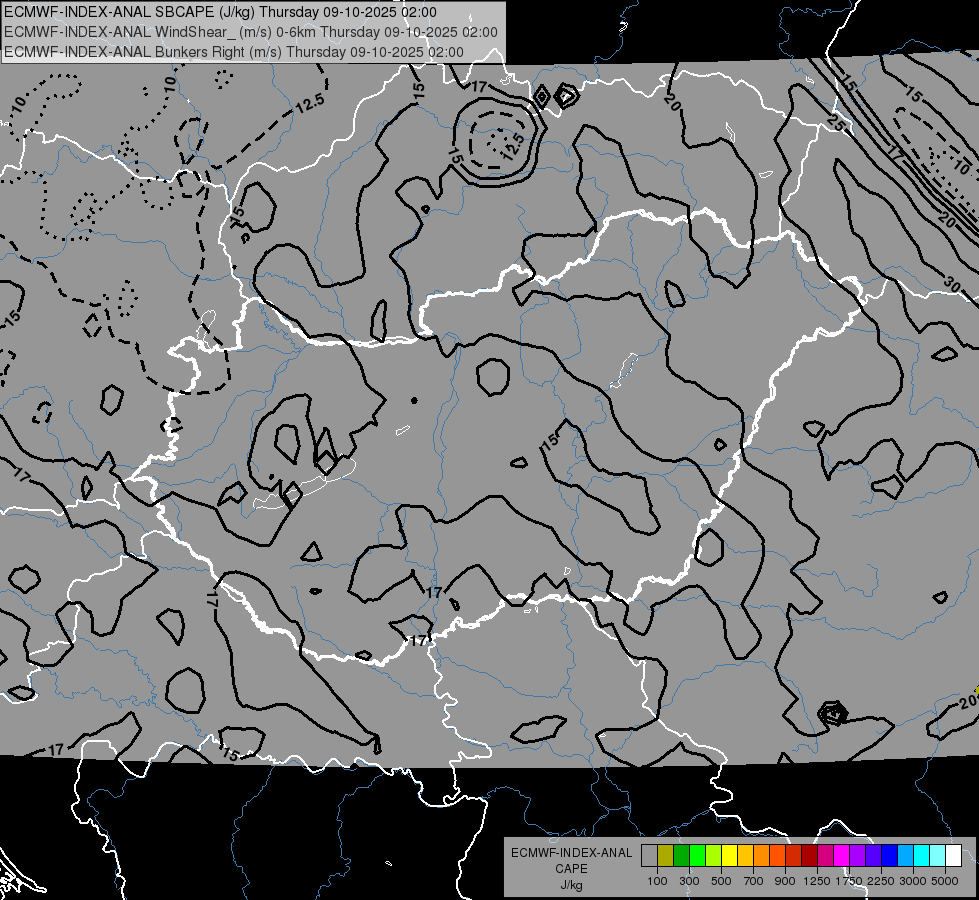Click the dark red swatch near 1250
This screenshot has width=979, height=900.
(809, 856)
